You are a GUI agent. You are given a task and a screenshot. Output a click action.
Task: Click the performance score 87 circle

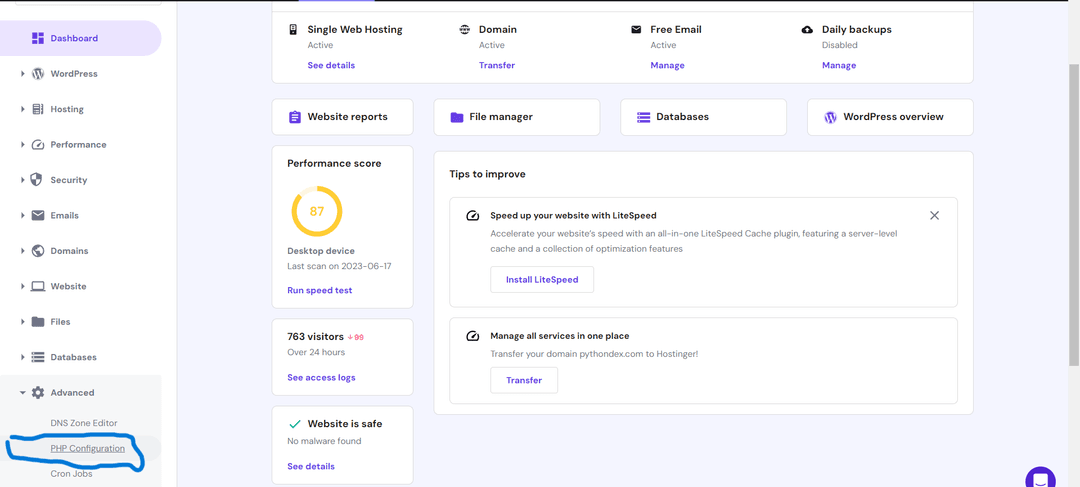click(x=316, y=211)
